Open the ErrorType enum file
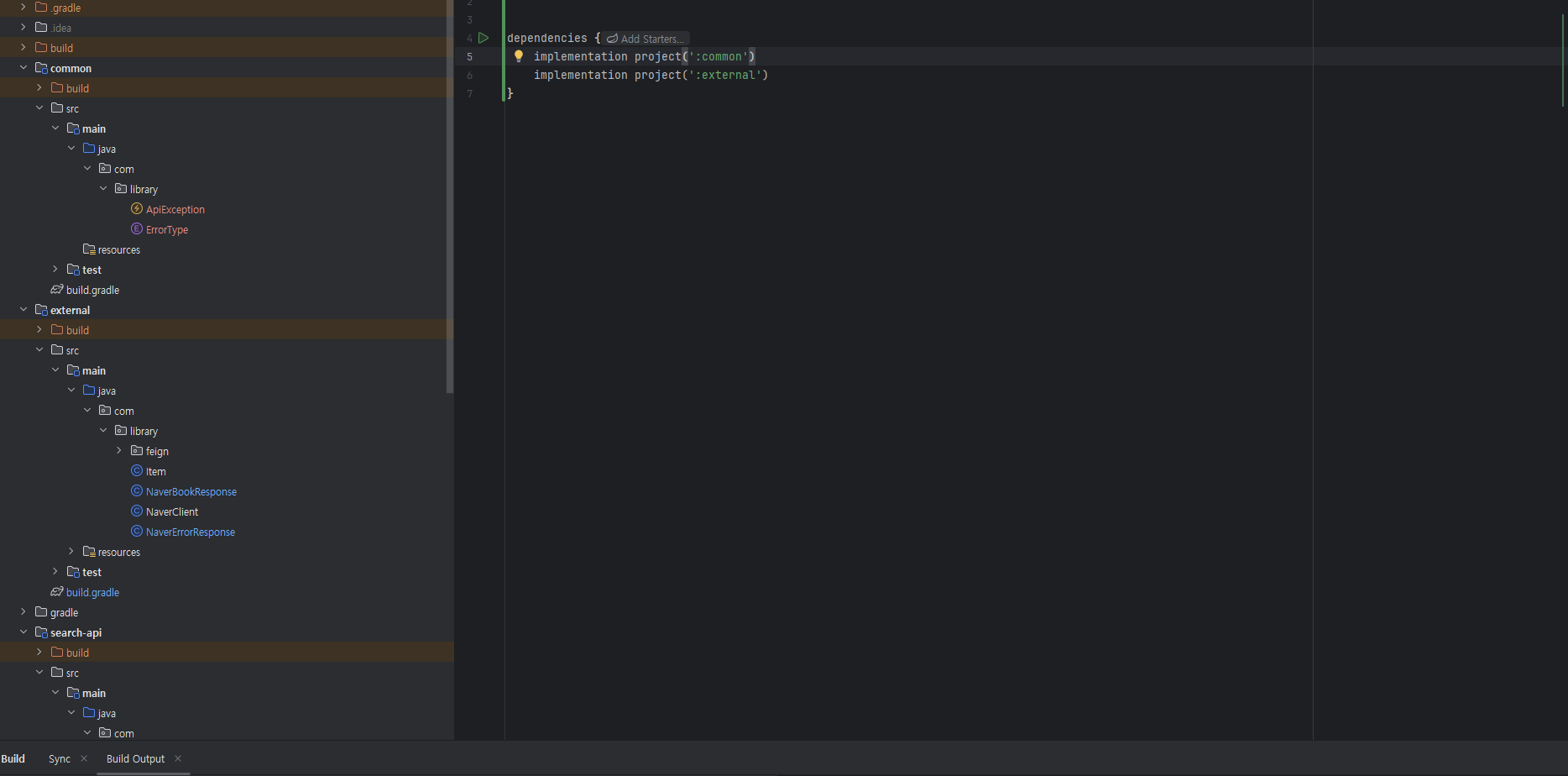This screenshot has width=1568, height=776. pyautogui.click(x=166, y=229)
